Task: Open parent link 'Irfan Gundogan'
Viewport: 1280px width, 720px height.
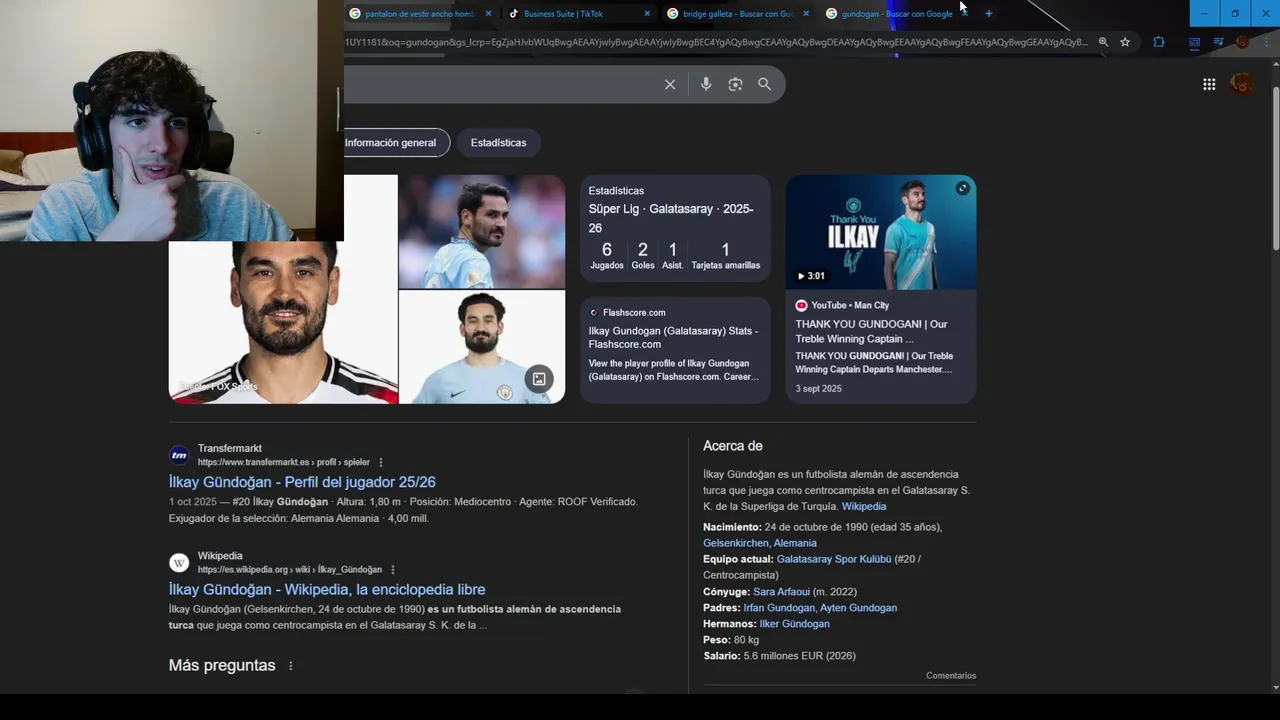Action: coord(779,608)
